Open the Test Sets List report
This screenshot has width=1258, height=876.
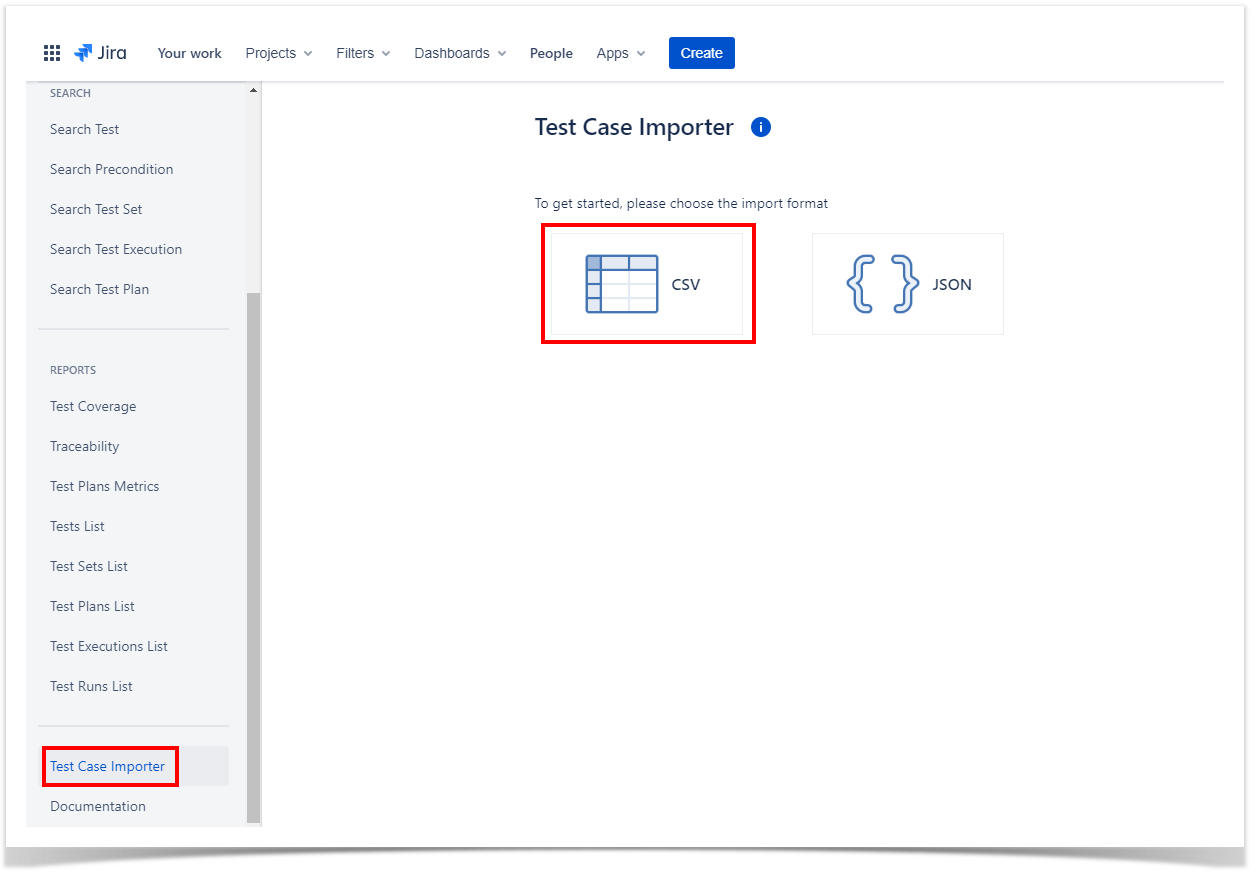[x=89, y=566]
